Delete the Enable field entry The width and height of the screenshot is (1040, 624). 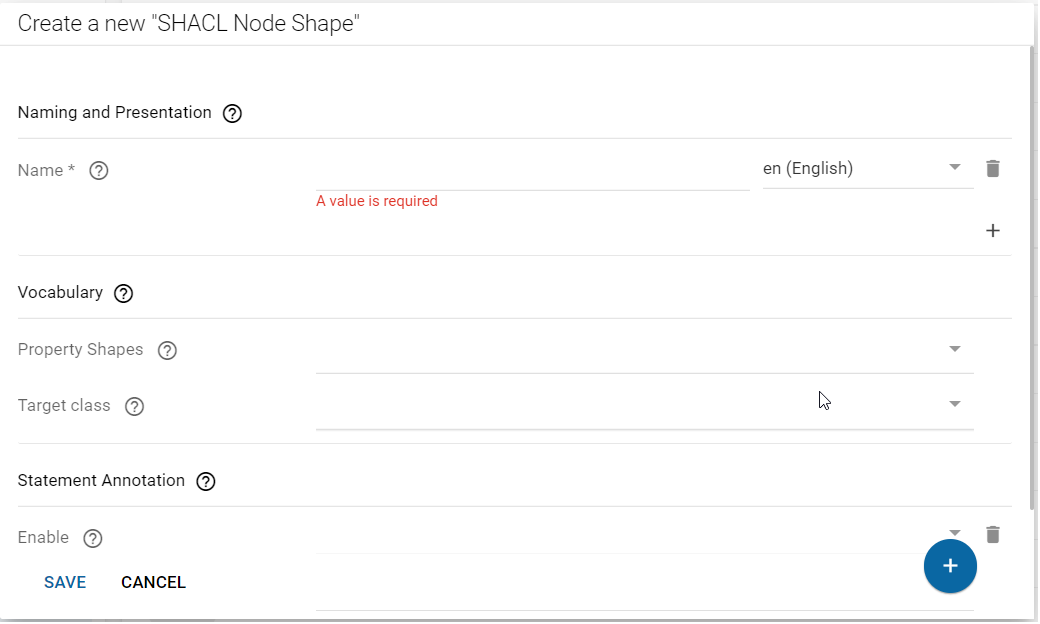click(992, 535)
